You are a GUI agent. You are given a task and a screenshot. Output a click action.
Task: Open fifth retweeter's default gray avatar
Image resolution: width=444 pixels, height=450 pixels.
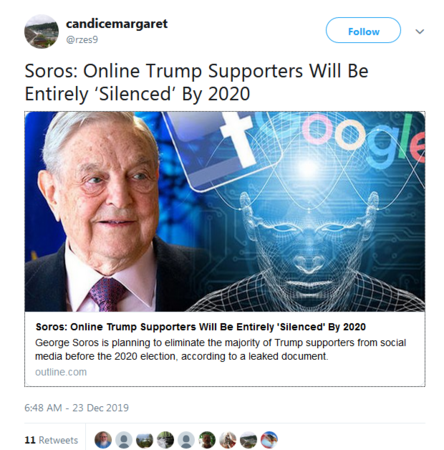point(186,440)
